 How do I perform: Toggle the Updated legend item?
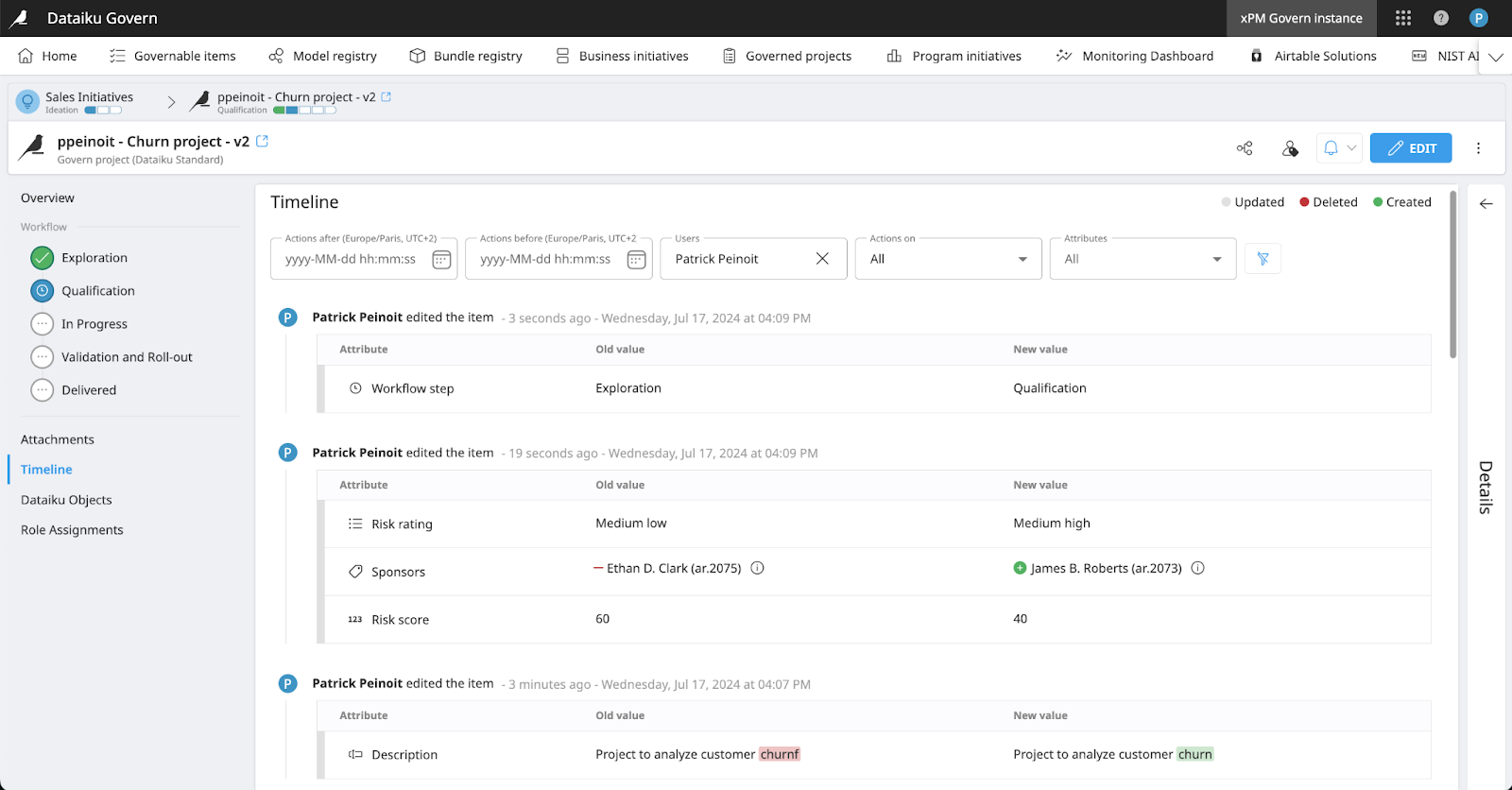click(1252, 202)
